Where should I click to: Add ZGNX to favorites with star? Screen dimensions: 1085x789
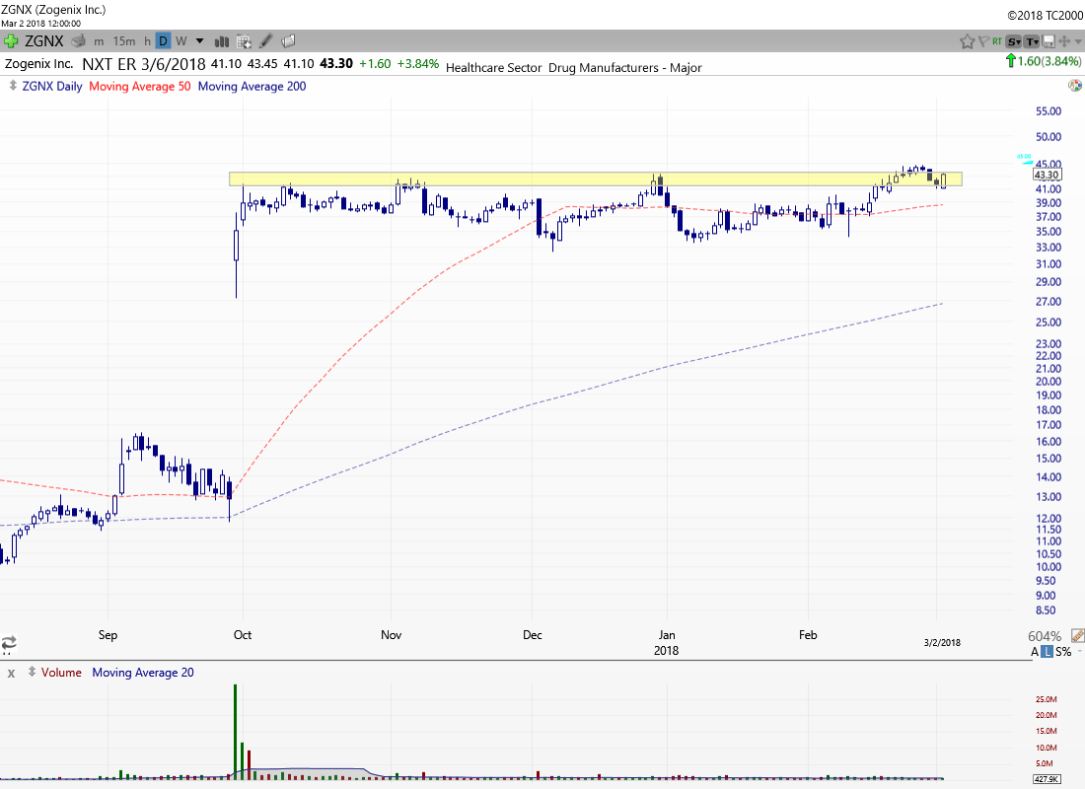[x=967, y=41]
